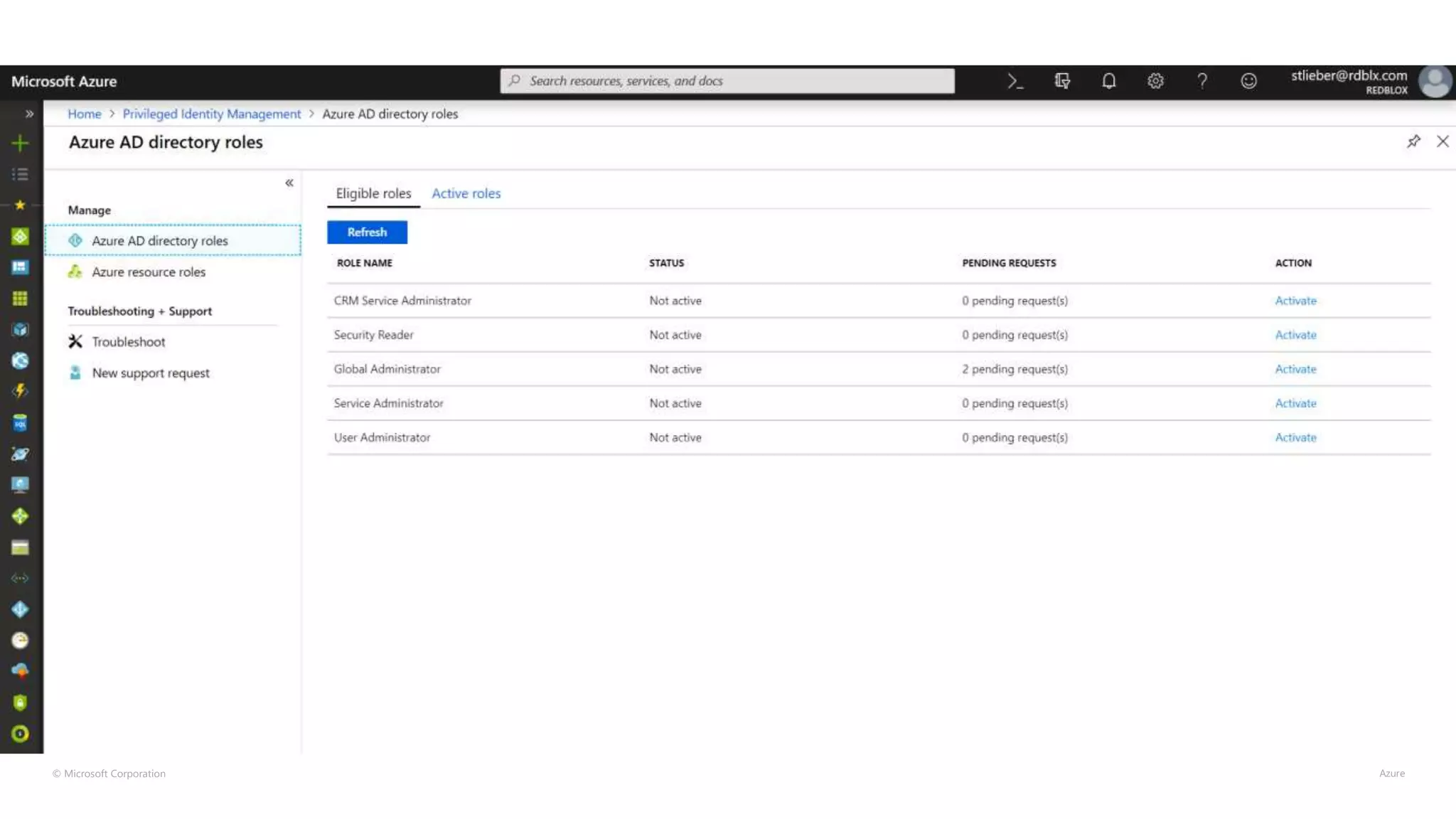This screenshot has width=1456, height=819.
Task: Click the Refresh button
Action: pos(367,232)
